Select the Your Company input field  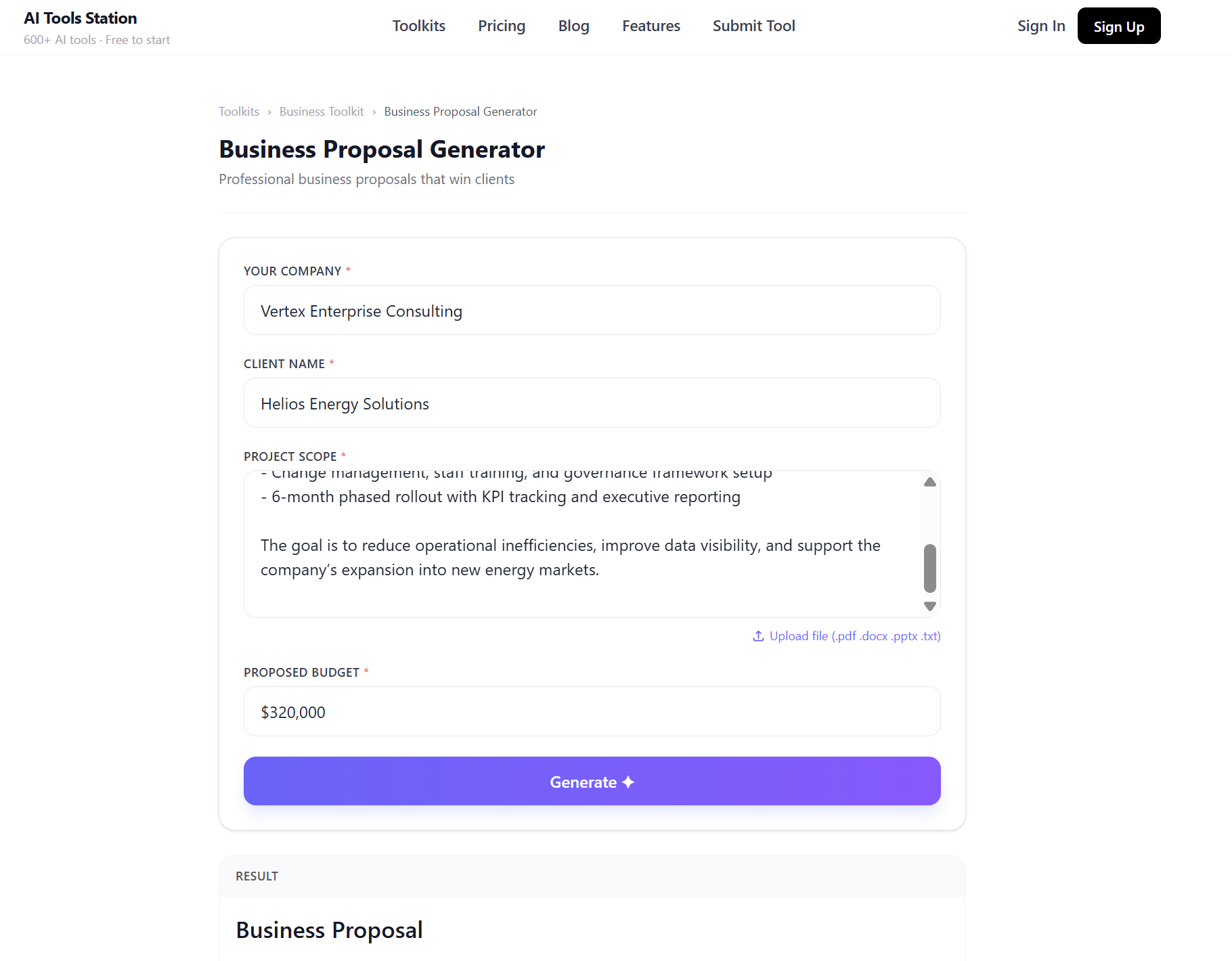[x=592, y=310]
